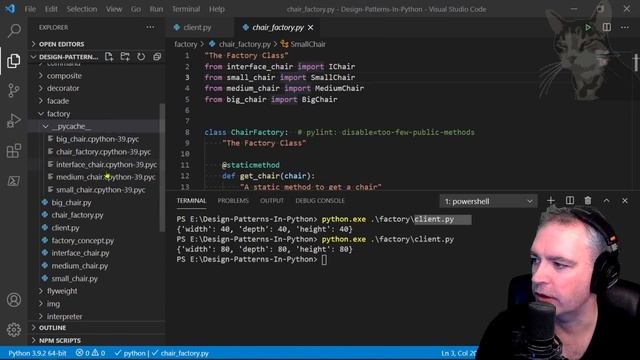Click Python 3.9.2 64-bit interpreter selector
Screen dimensions: 640x360
(37, 353)
